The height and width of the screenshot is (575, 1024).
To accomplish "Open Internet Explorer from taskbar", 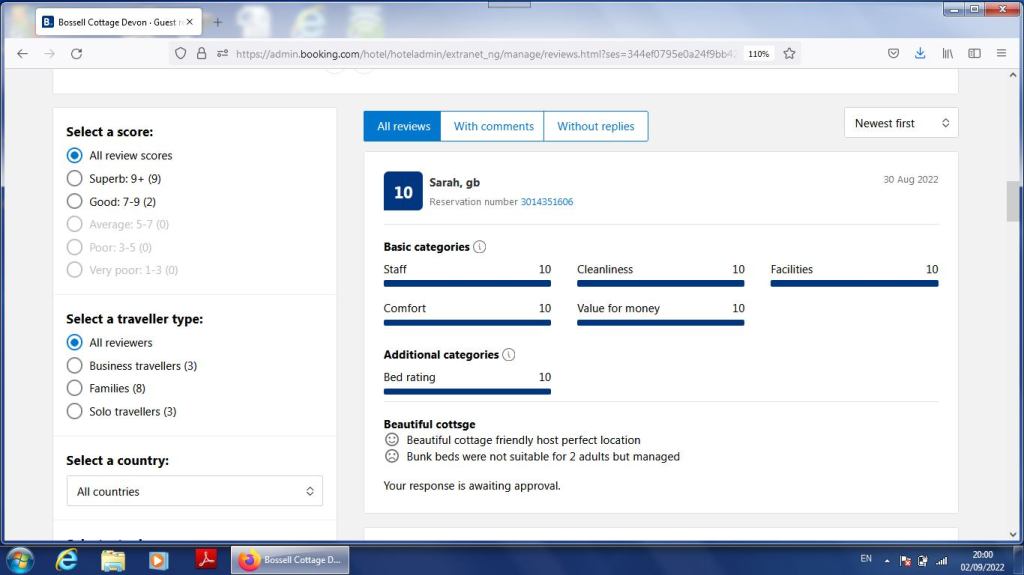I will click(x=67, y=560).
